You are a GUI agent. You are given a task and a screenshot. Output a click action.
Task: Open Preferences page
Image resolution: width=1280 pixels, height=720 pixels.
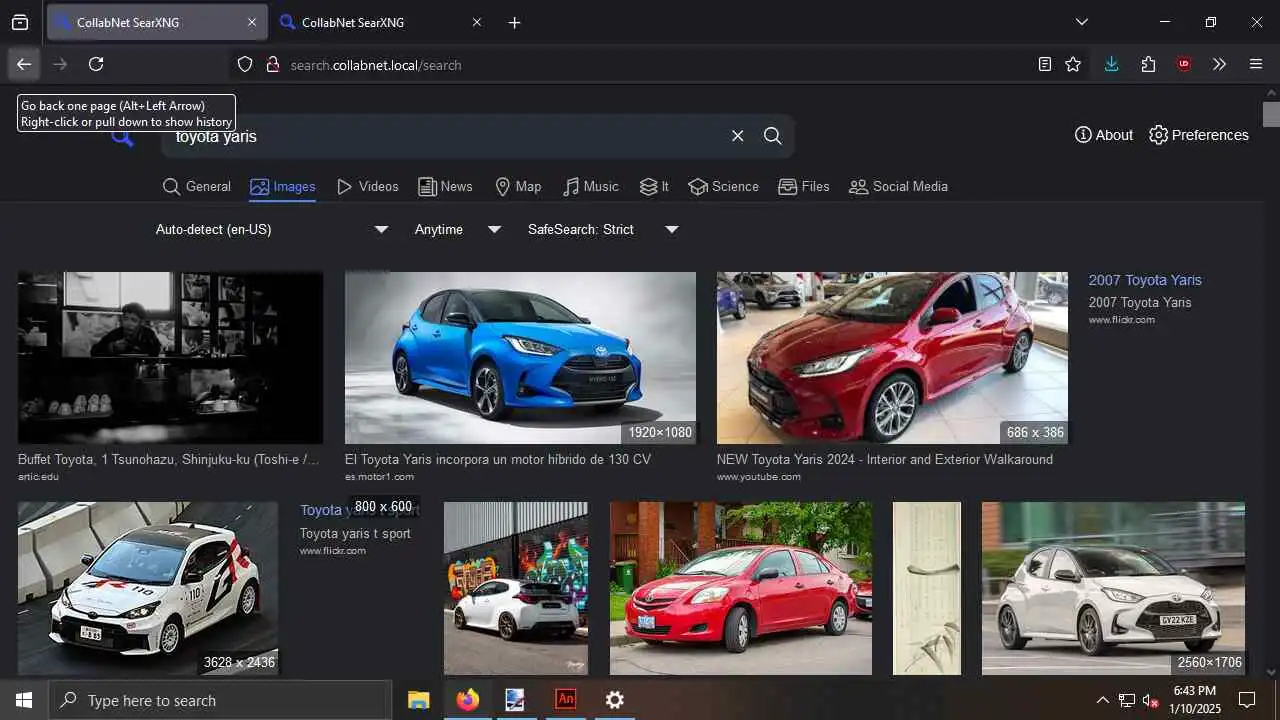click(1199, 135)
